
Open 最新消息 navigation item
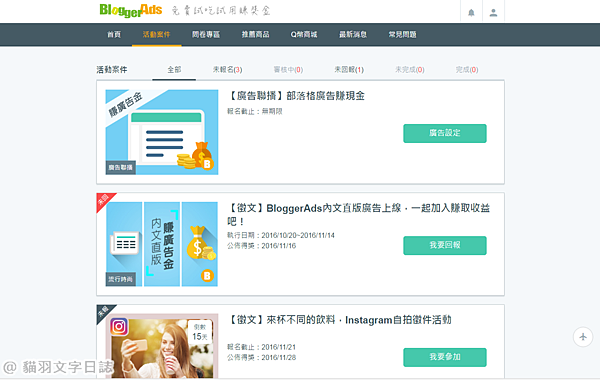point(353,34)
